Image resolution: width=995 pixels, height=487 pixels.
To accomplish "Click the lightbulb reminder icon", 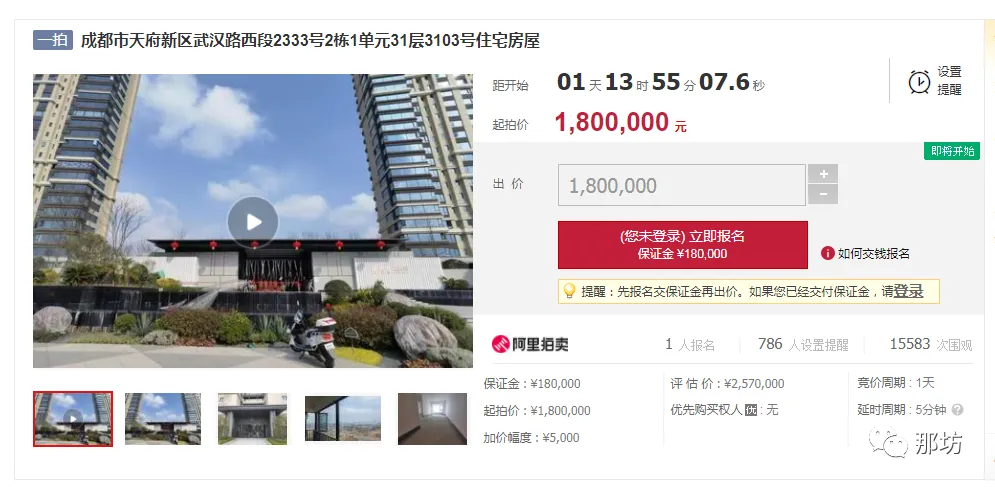I will point(570,291).
